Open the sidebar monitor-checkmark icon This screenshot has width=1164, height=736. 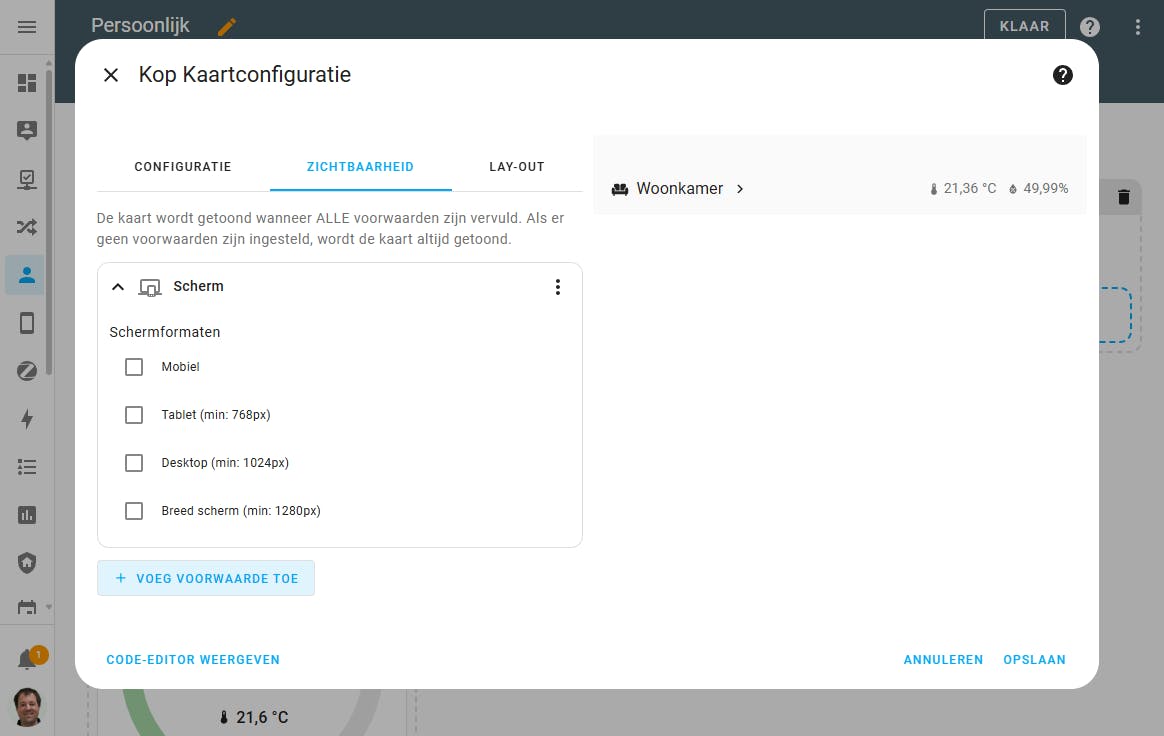(x=27, y=179)
